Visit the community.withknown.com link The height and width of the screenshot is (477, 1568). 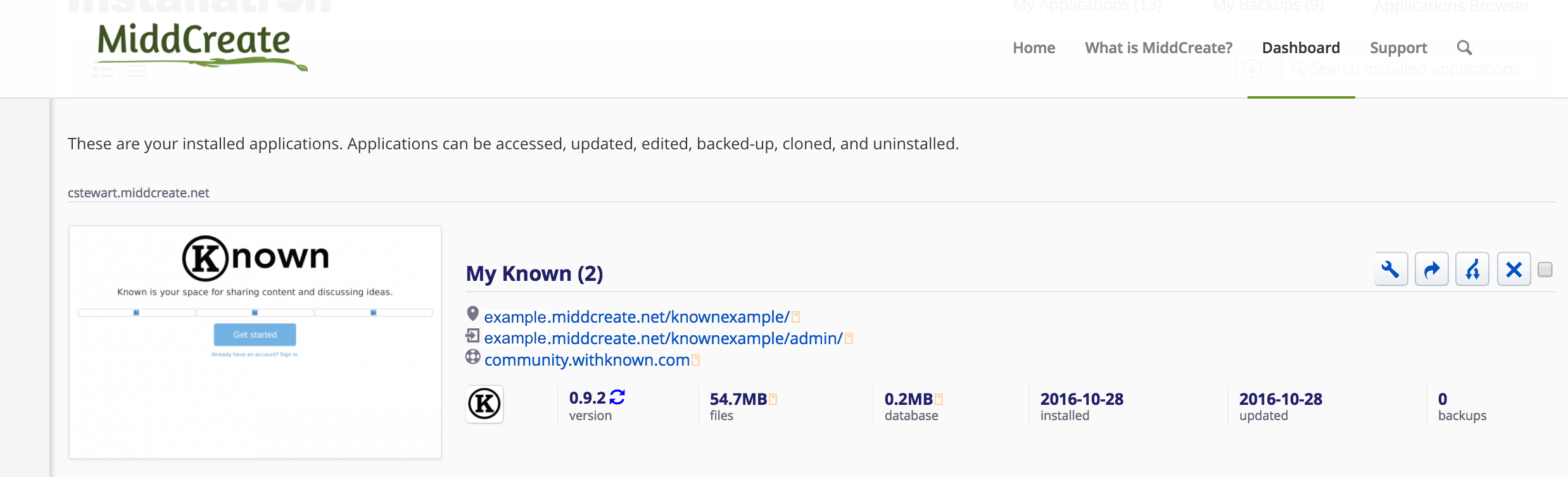pyautogui.click(x=587, y=360)
